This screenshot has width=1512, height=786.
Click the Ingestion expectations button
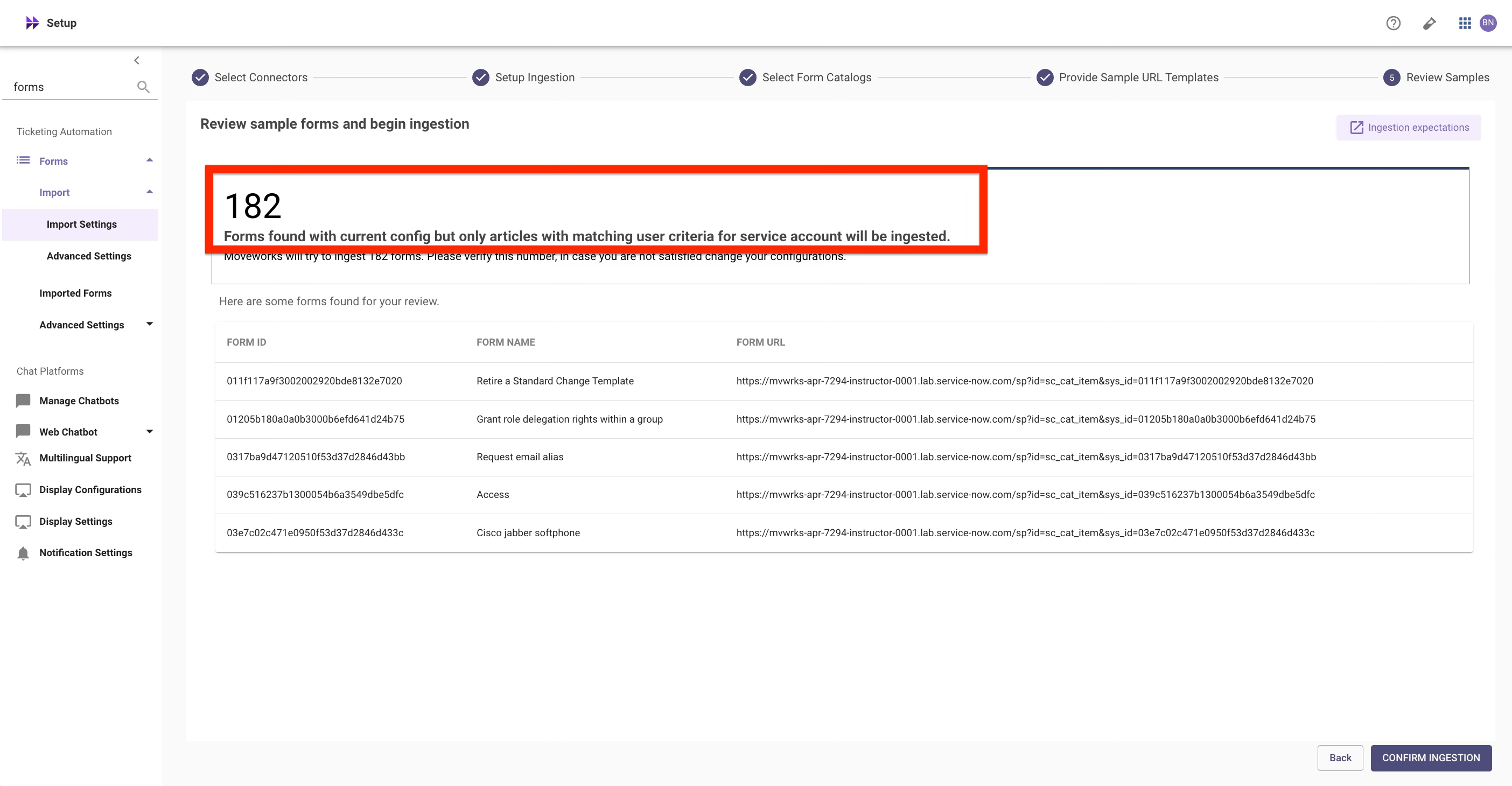[1409, 128]
